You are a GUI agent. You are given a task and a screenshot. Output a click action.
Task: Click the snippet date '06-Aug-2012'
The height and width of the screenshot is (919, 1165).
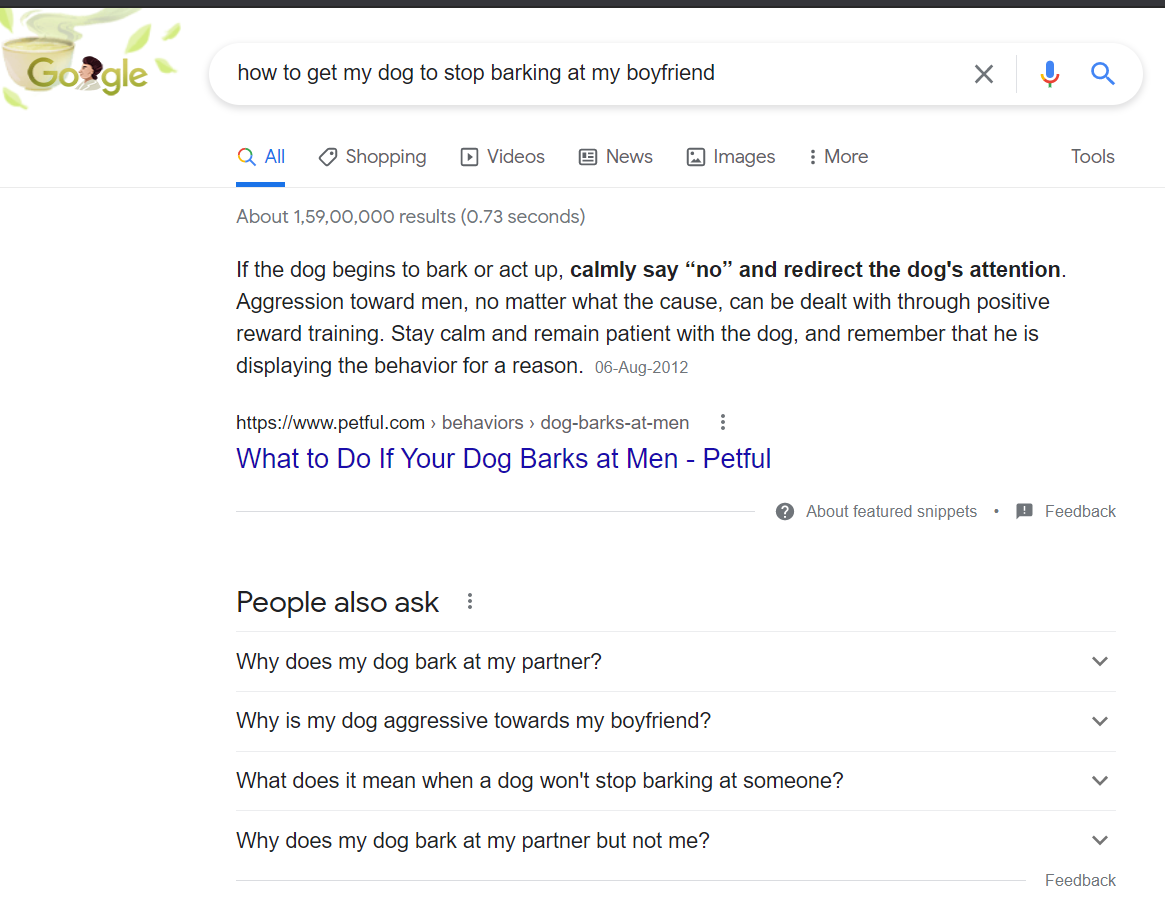641,368
